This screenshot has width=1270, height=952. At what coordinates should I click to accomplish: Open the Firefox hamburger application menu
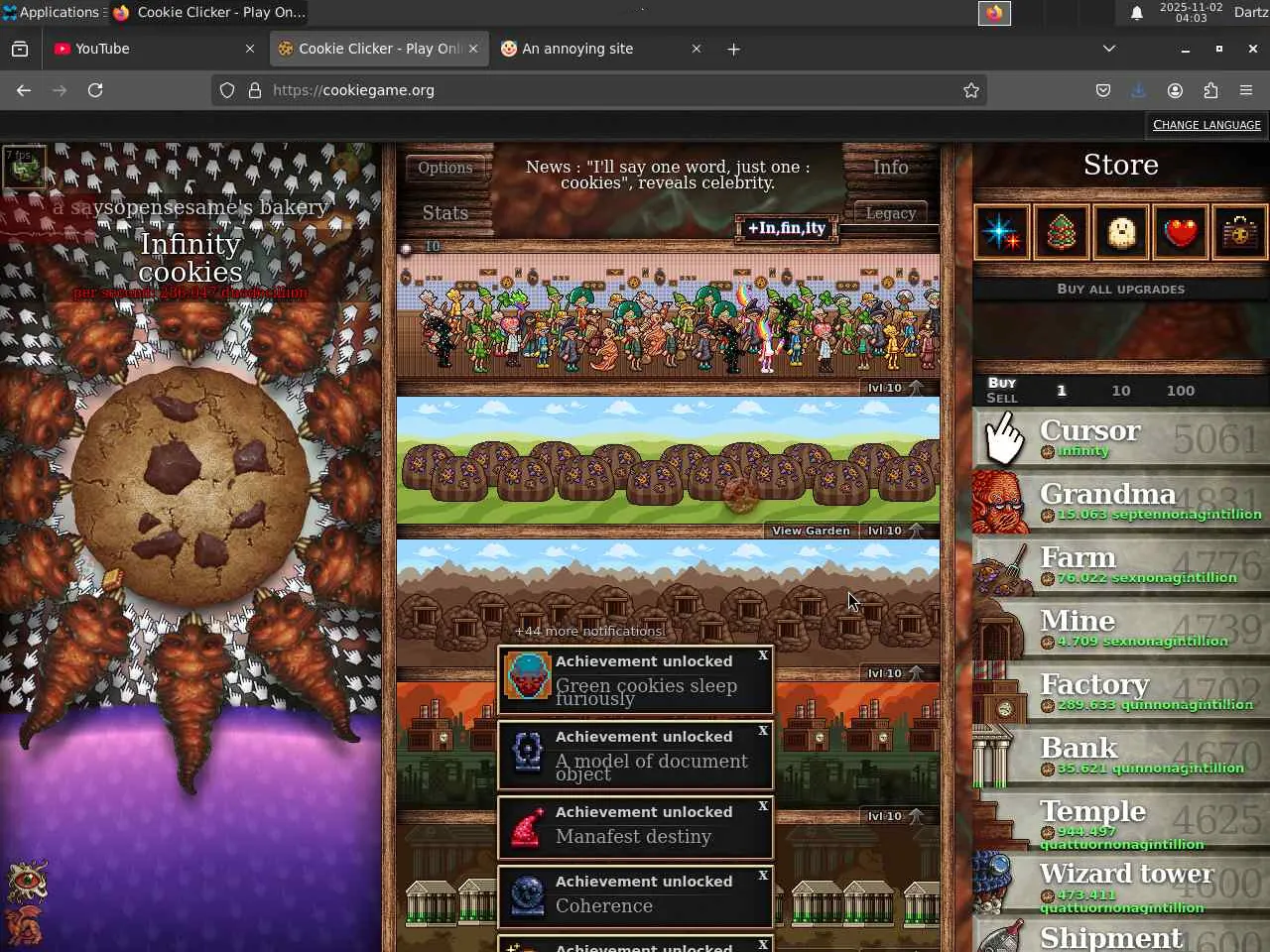point(1246,90)
